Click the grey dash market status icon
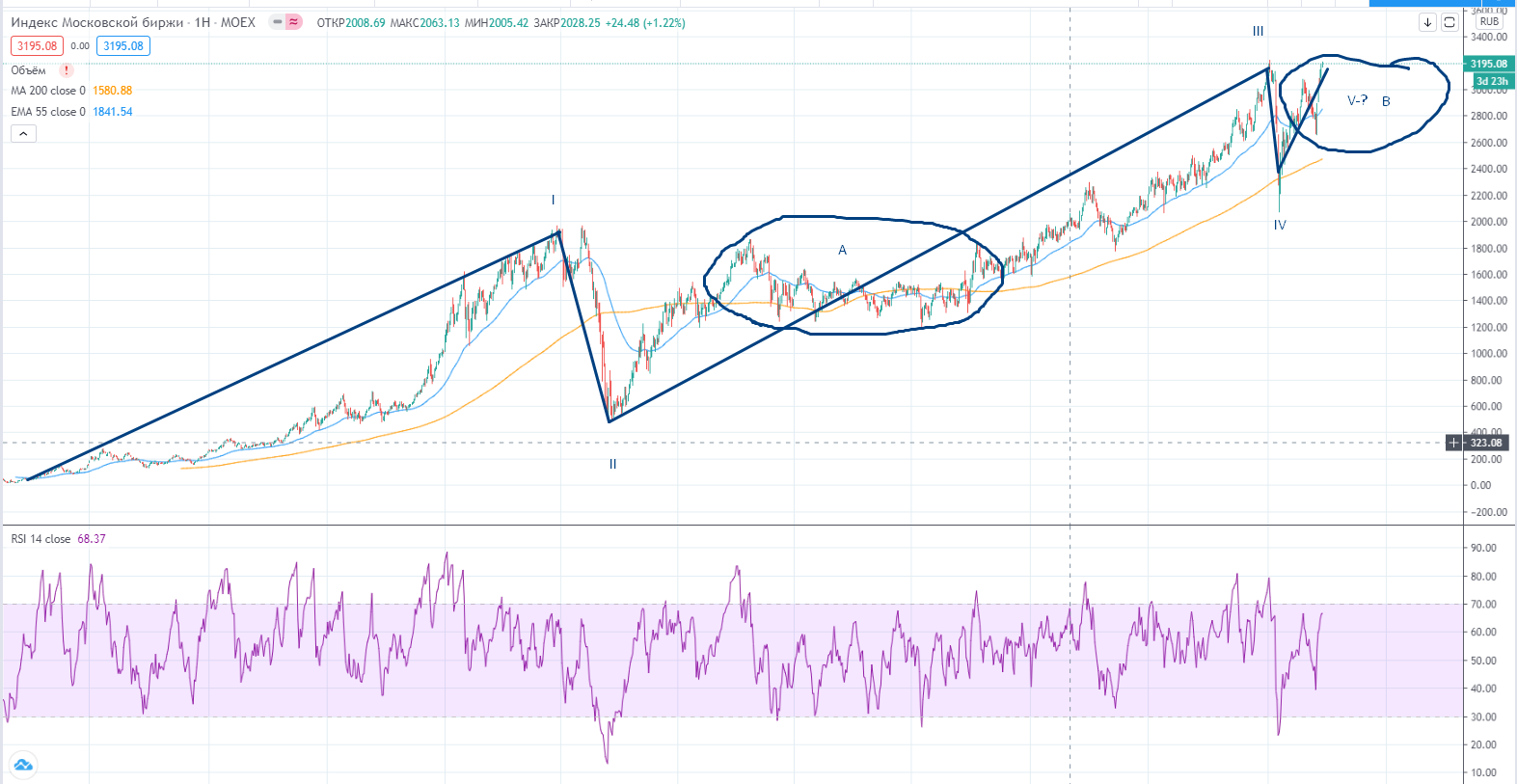The image size is (1517, 784). pos(278,22)
